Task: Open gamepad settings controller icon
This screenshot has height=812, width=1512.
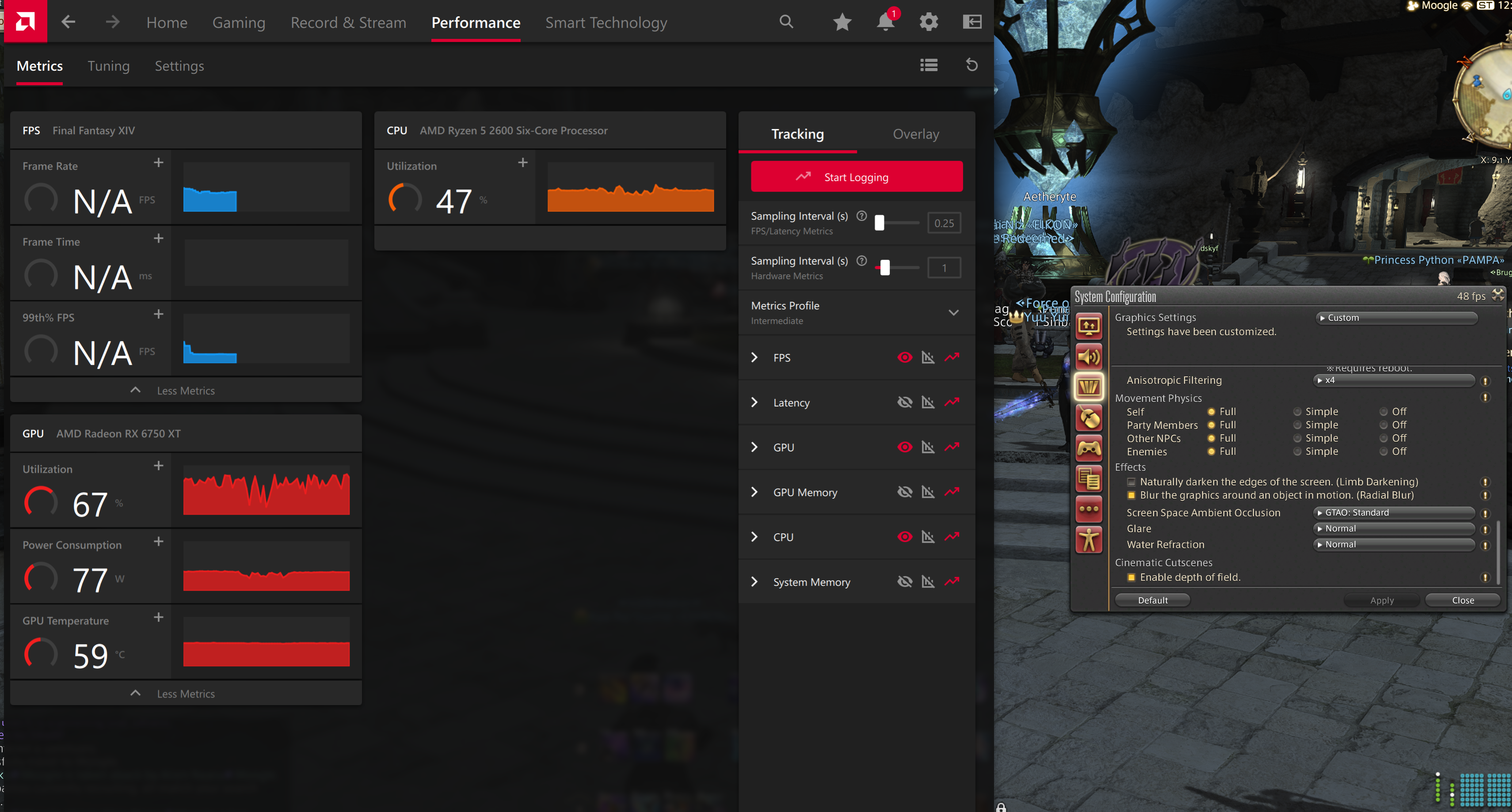Action: click(x=1089, y=449)
